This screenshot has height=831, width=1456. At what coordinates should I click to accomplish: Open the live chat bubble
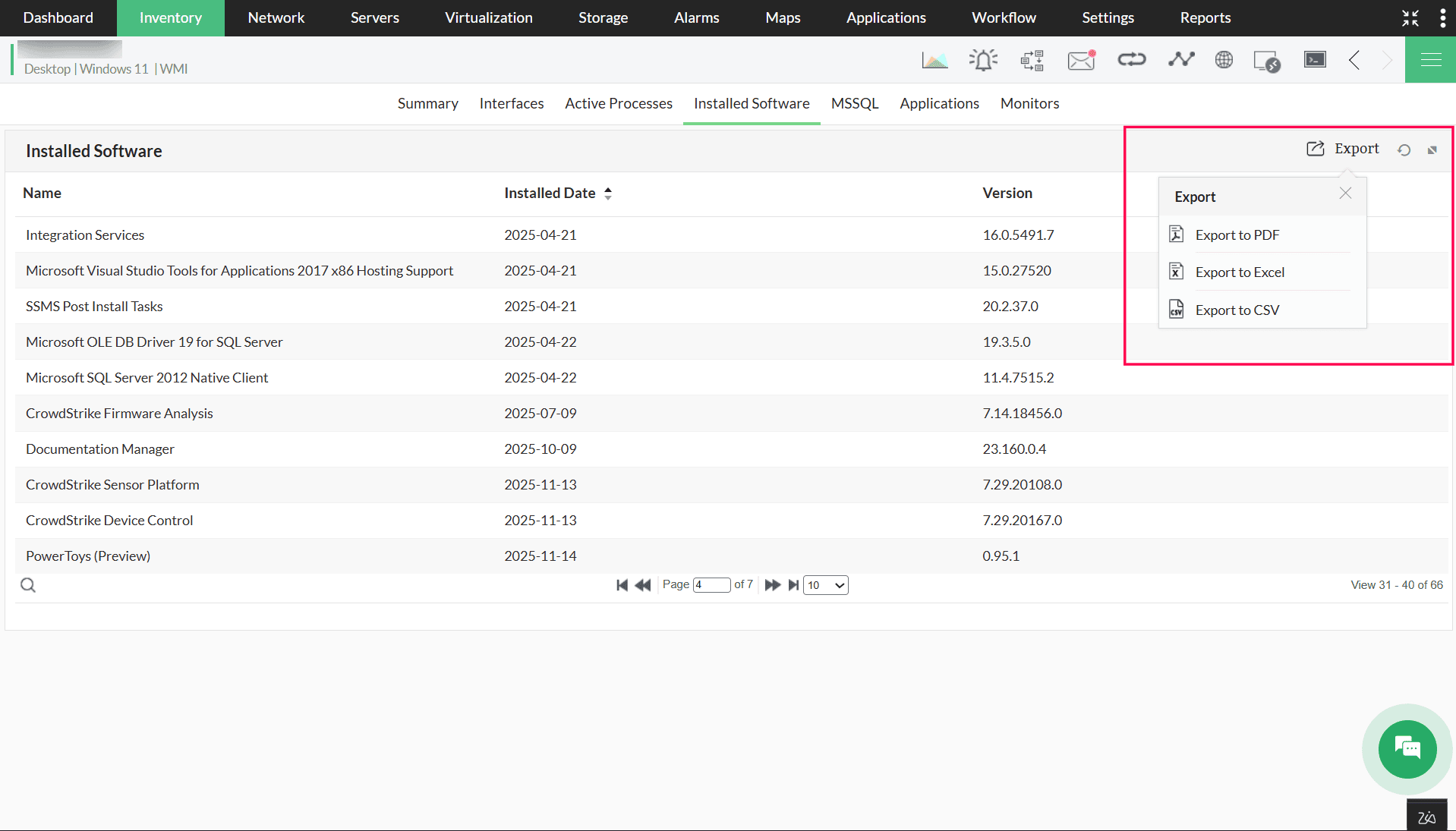[1407, 749]
